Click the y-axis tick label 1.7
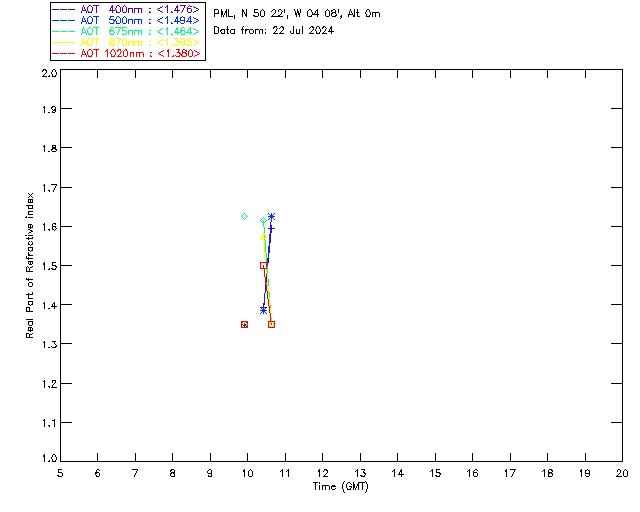Image resolution: width=640 pixels, height=512 pixels. click(x=49, y=188)
